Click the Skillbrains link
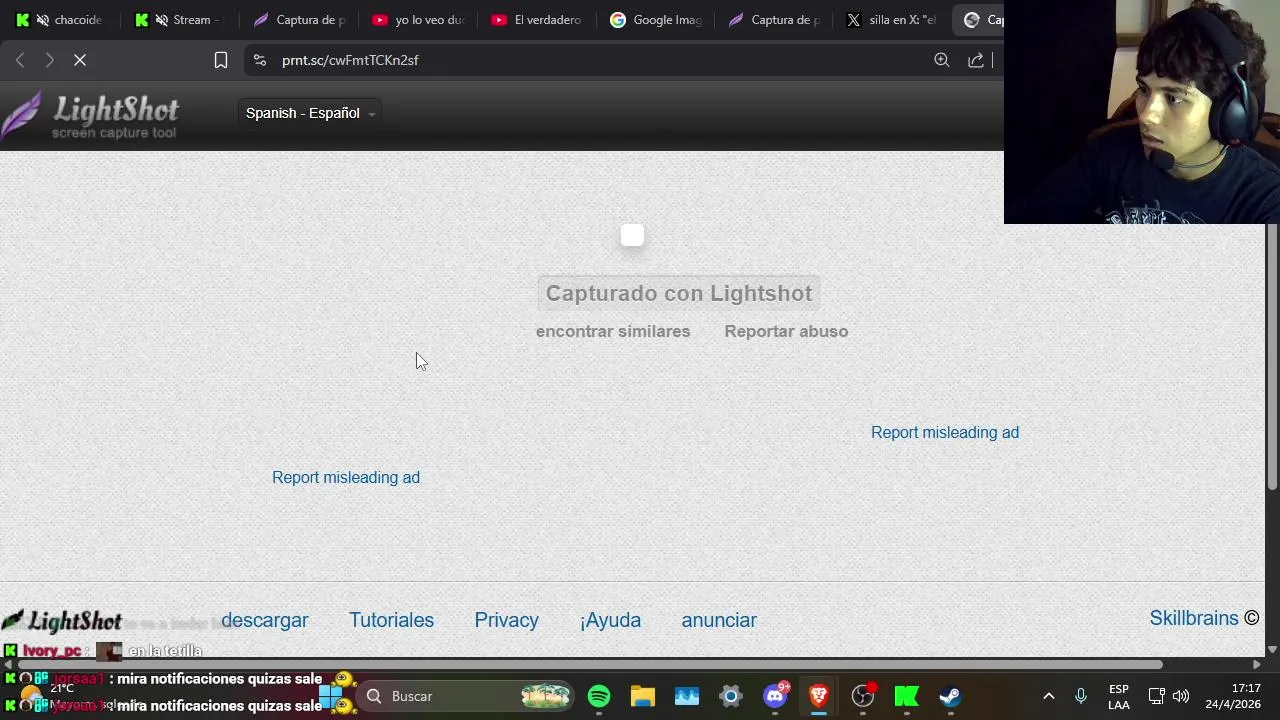 coord(1194,618)
